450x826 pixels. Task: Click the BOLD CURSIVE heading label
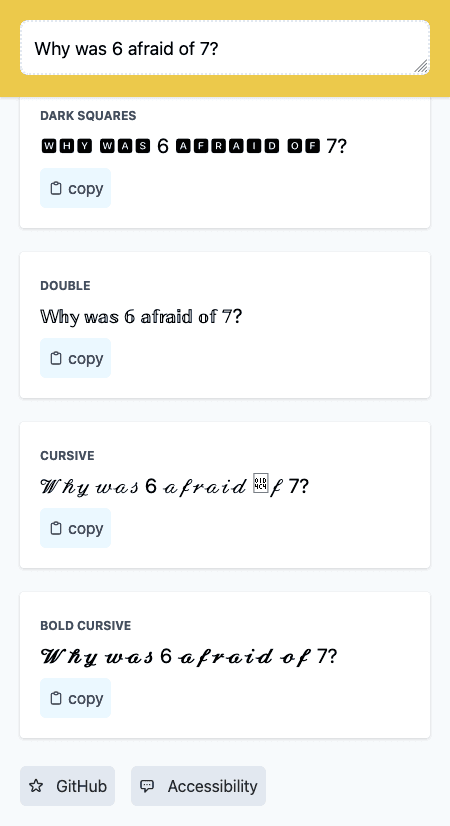(x=86, y=625)
